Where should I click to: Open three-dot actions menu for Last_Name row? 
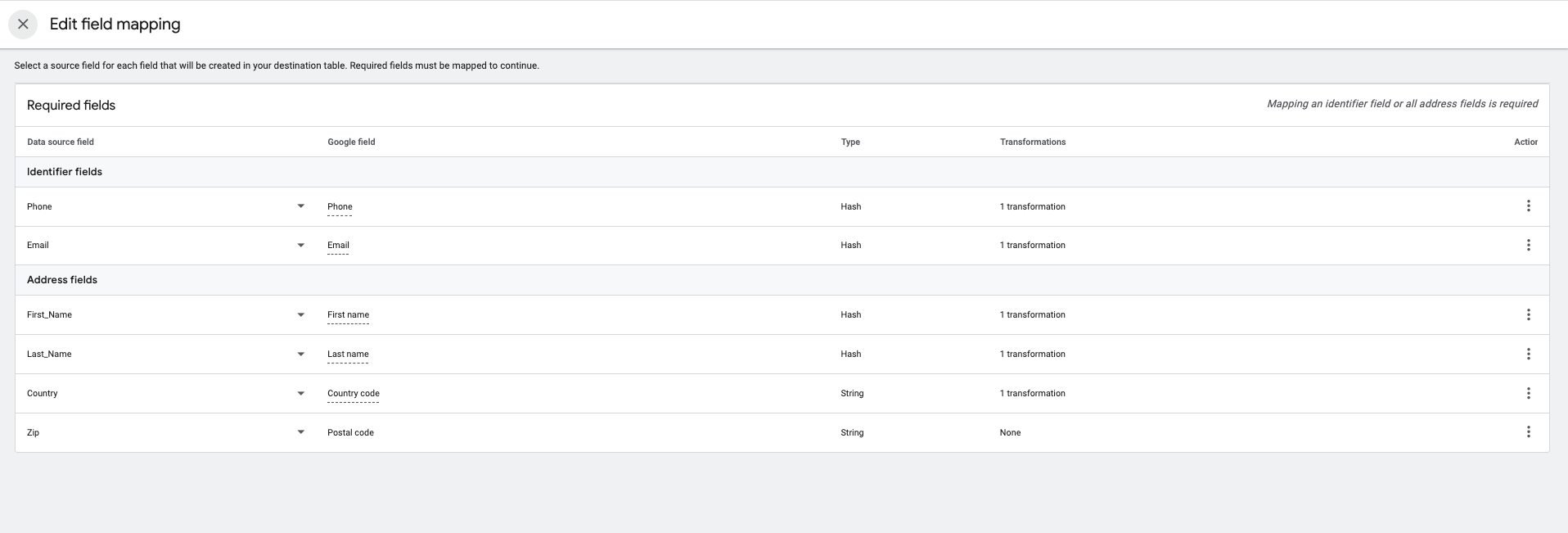1528,355
